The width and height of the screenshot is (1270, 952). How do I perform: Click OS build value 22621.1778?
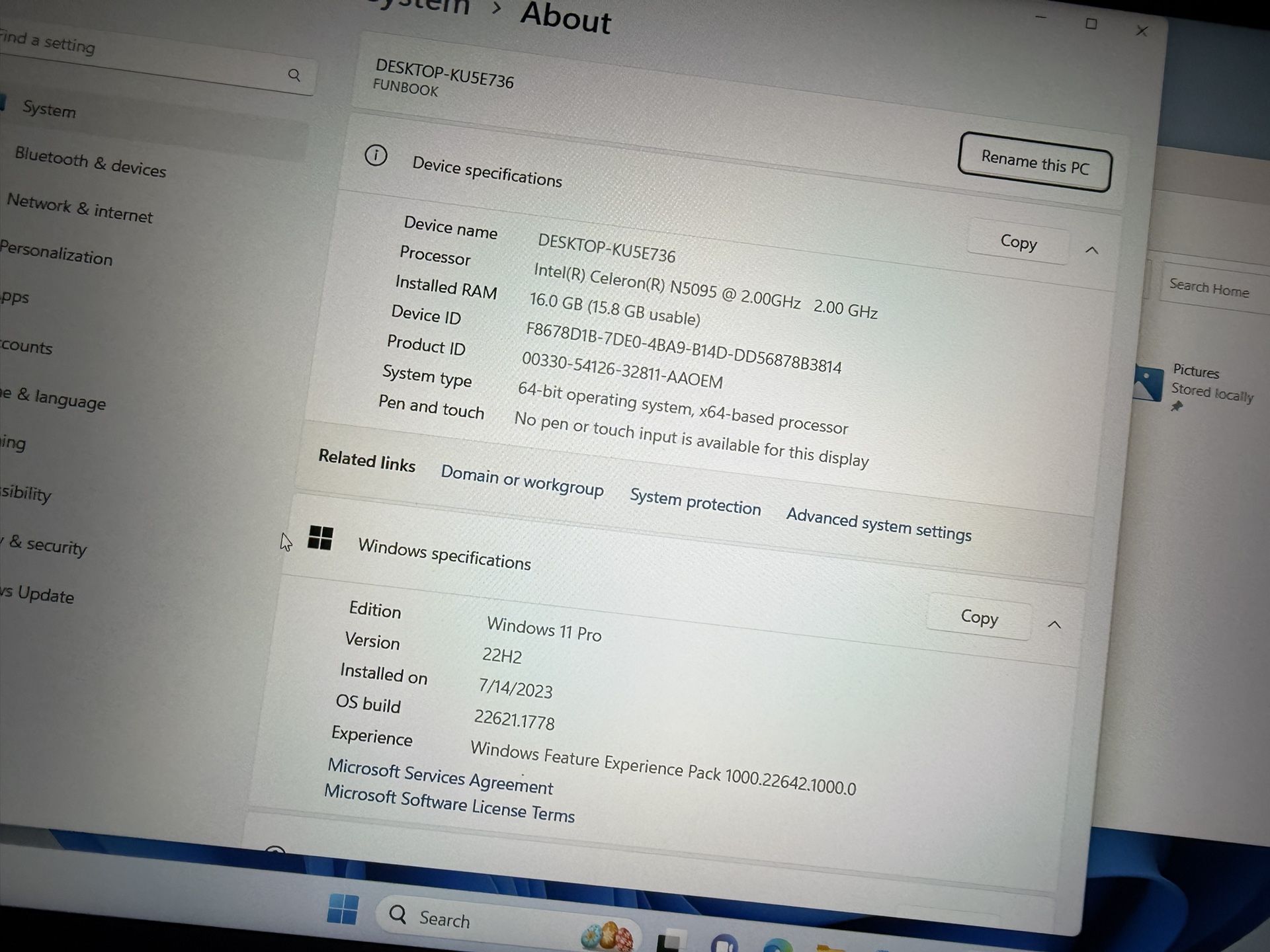click(514, 719)
